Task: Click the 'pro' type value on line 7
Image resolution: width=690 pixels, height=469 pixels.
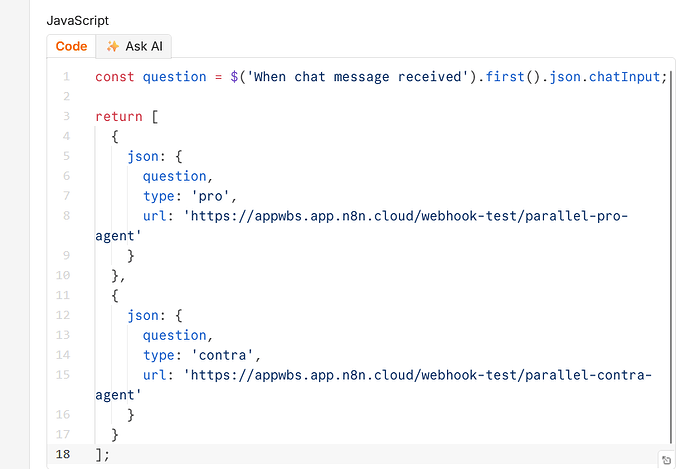Action: click(210, 196)
